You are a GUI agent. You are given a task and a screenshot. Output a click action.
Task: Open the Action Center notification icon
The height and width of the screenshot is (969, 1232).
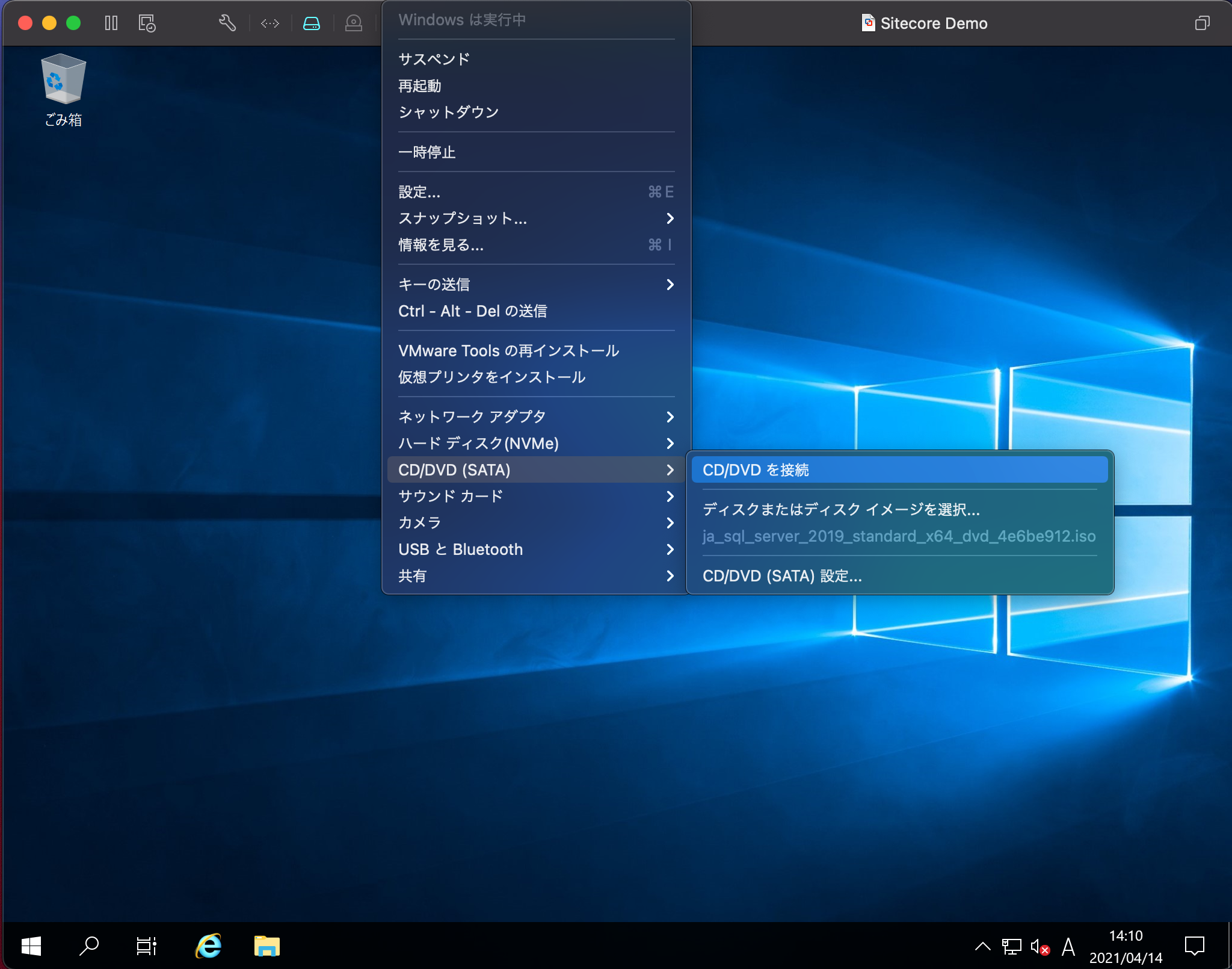tap(1195, 946)
